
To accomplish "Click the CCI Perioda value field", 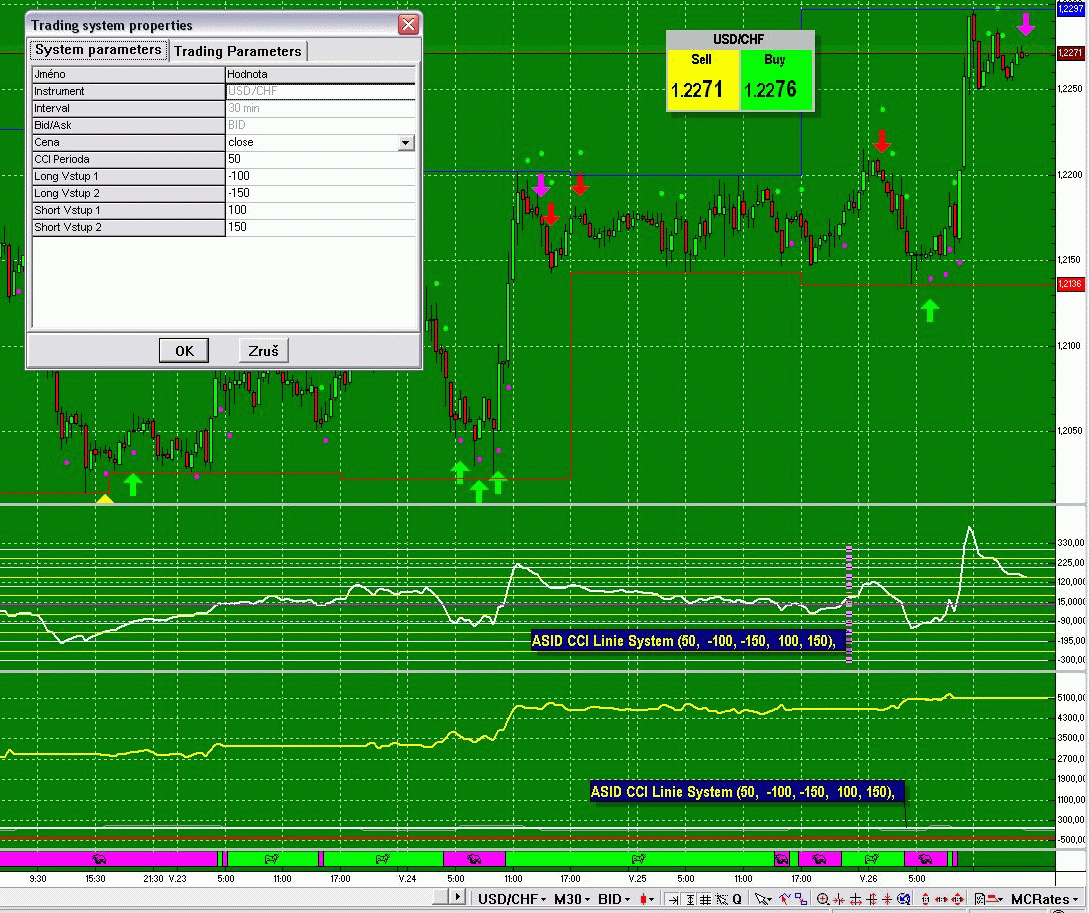I will 320,160.
